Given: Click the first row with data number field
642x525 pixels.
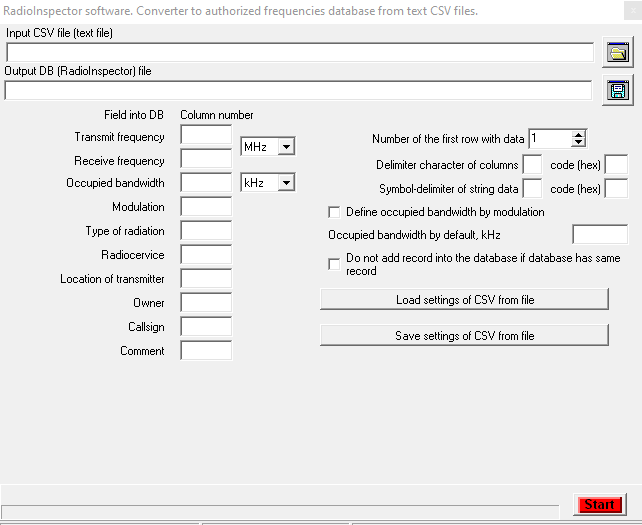Looking at the screenshot, I should click(x=550, y=138).
